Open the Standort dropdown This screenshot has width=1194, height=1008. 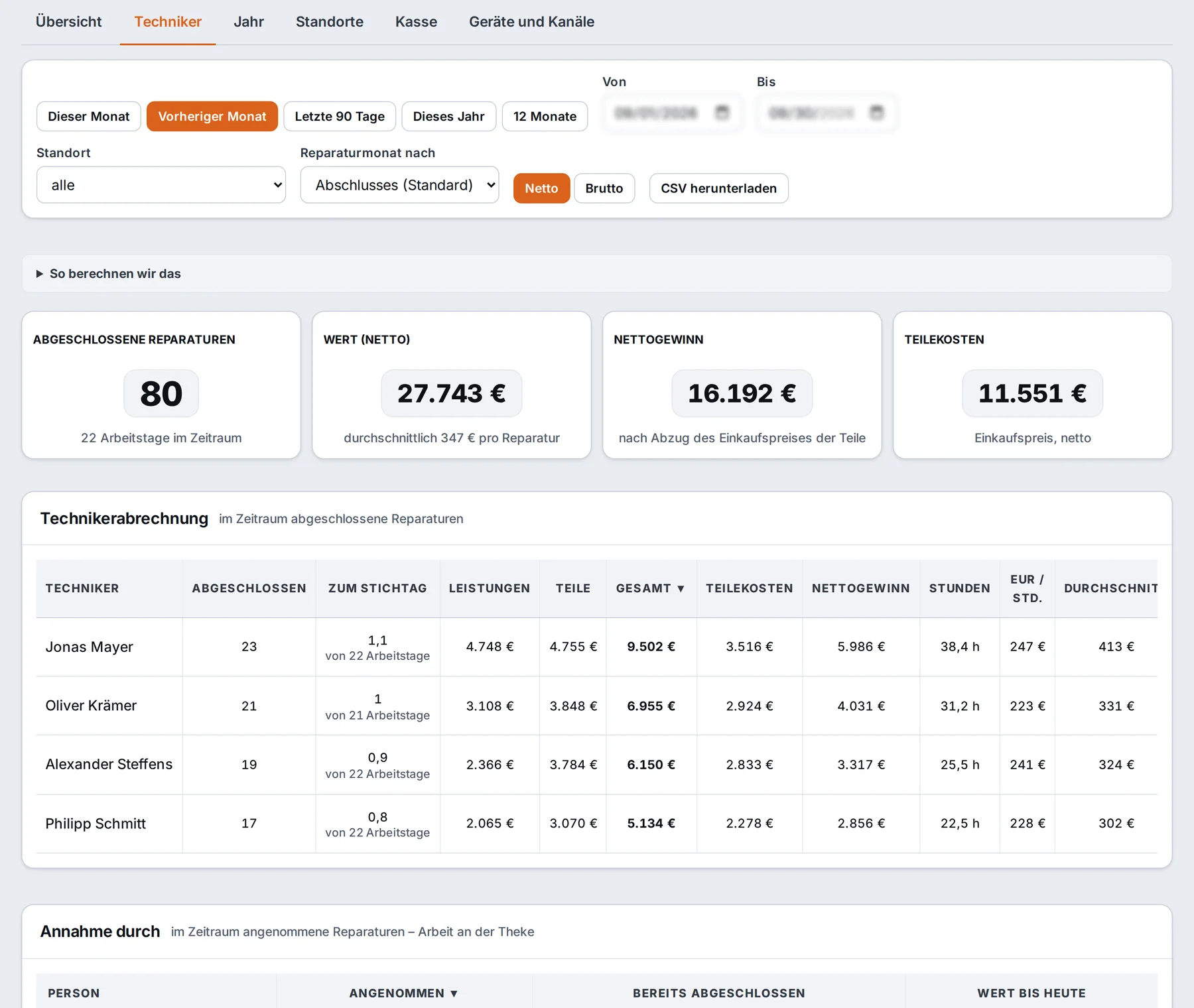point(161,185)
